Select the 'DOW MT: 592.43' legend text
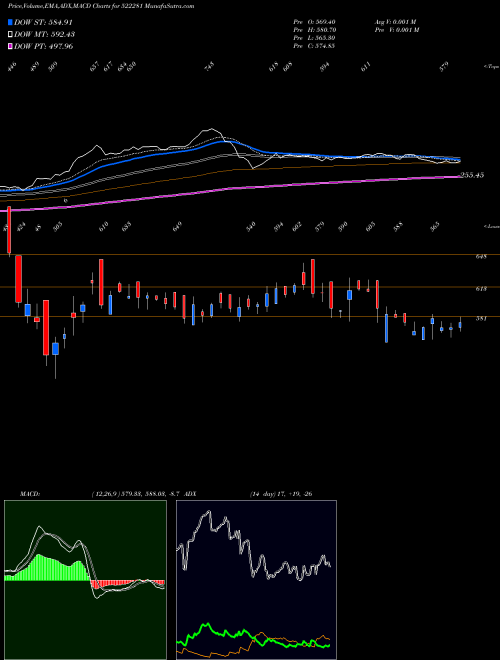500x660 pixels. point(45,34)
